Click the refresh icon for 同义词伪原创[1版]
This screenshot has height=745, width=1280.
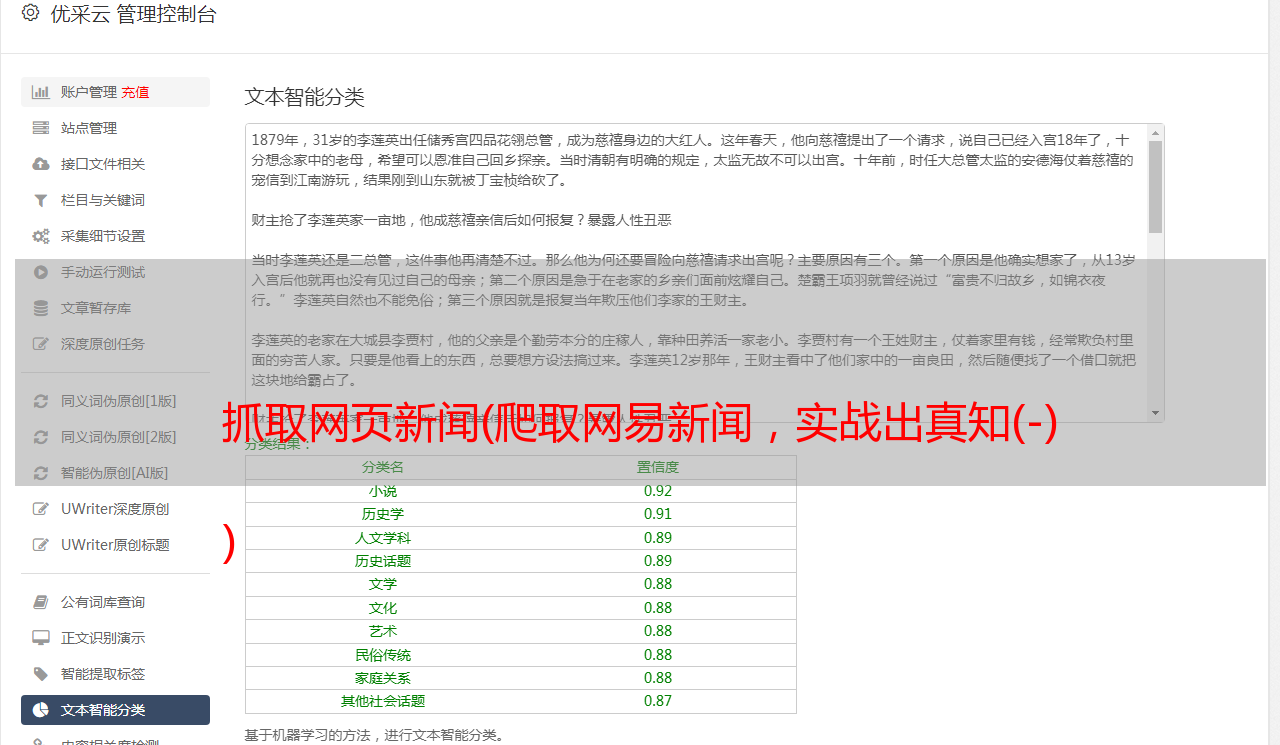coord(41,401)
